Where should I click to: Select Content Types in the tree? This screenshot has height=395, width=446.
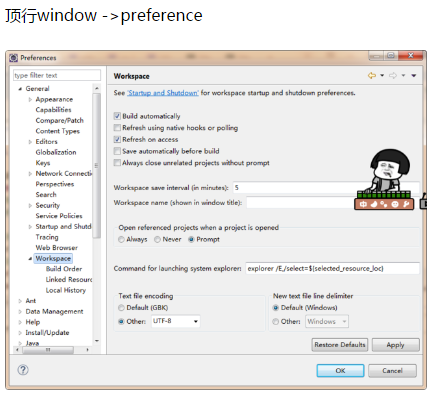(58, 131)
